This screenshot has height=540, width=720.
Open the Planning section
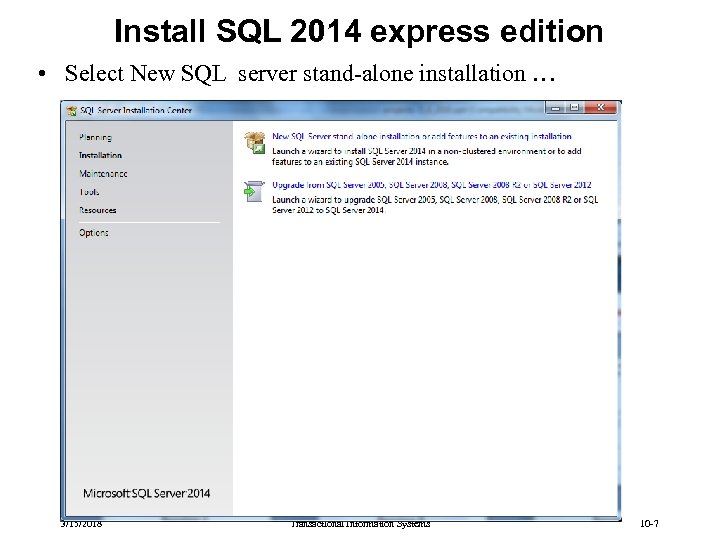pyautogui.click(x=96, y=137)
